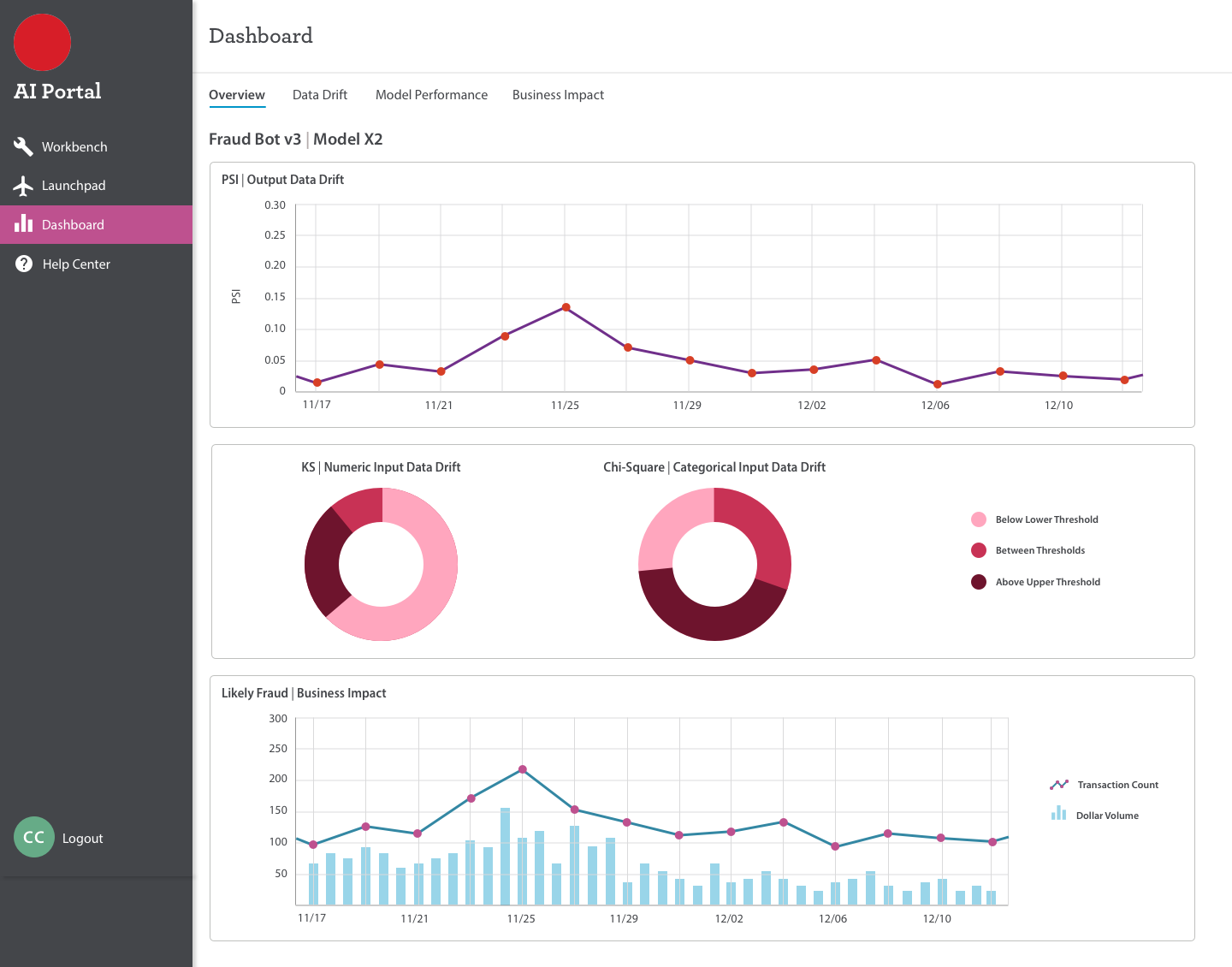
Task: Click the AI Portal red logo circle
Action: (42, 42)
